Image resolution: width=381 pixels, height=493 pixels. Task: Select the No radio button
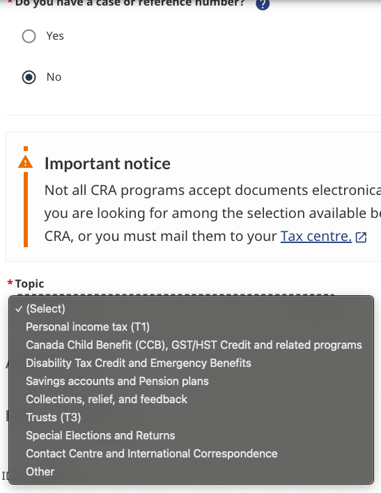(29, 77)
